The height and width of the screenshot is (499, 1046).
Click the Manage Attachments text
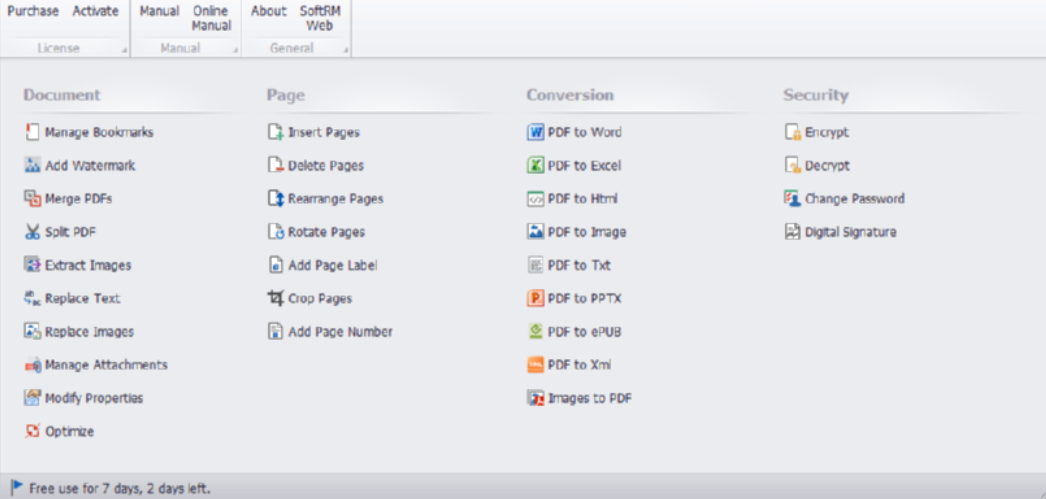pyautogui.click(x=106, y=365)
